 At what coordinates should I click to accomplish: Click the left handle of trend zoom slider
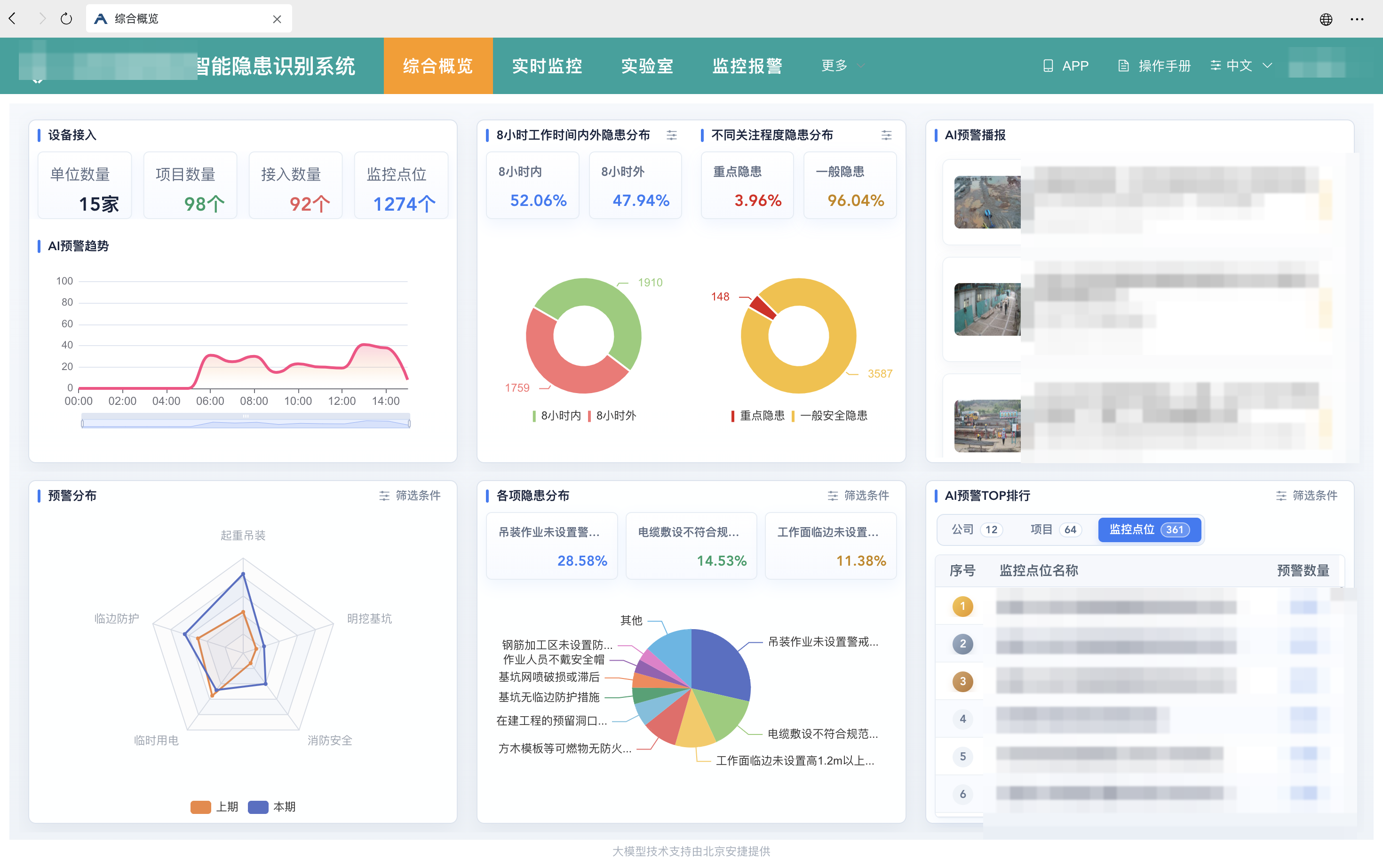[x=83, y=424]
